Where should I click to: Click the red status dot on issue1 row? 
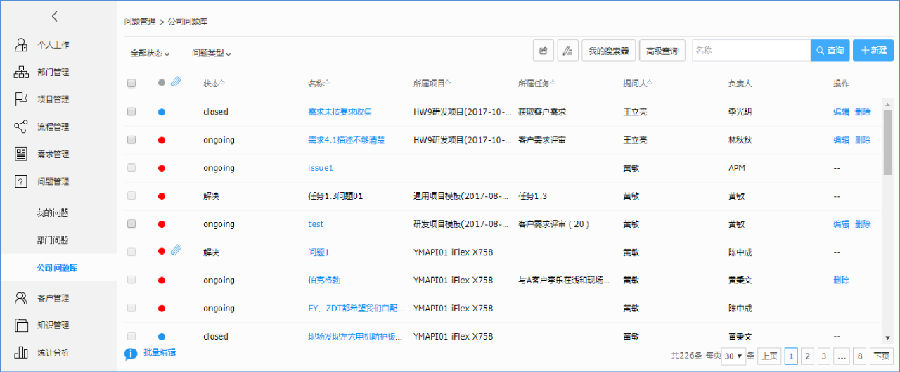161,168
